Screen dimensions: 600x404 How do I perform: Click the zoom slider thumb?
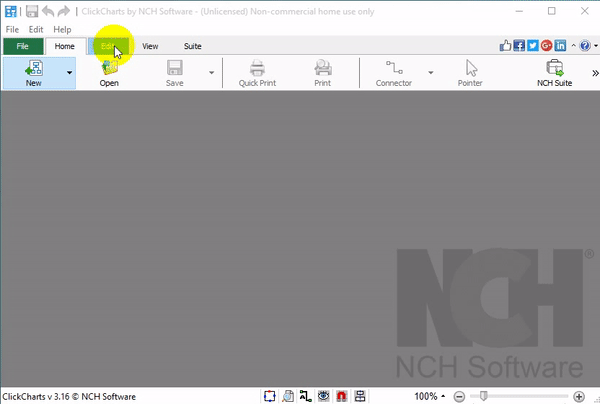[x=484, y=396]
